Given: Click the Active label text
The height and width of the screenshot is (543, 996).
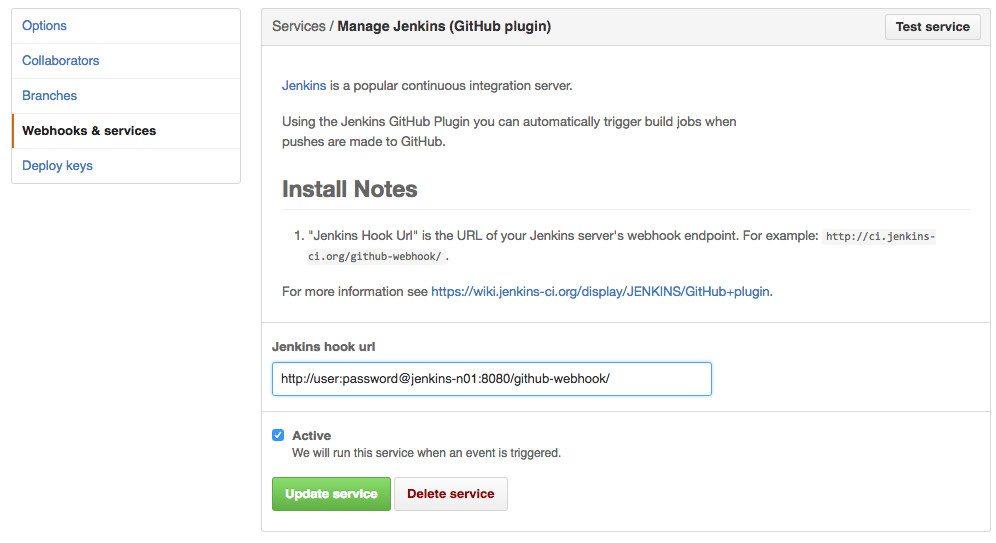Looking at the screenshot, I should (311, 436).
